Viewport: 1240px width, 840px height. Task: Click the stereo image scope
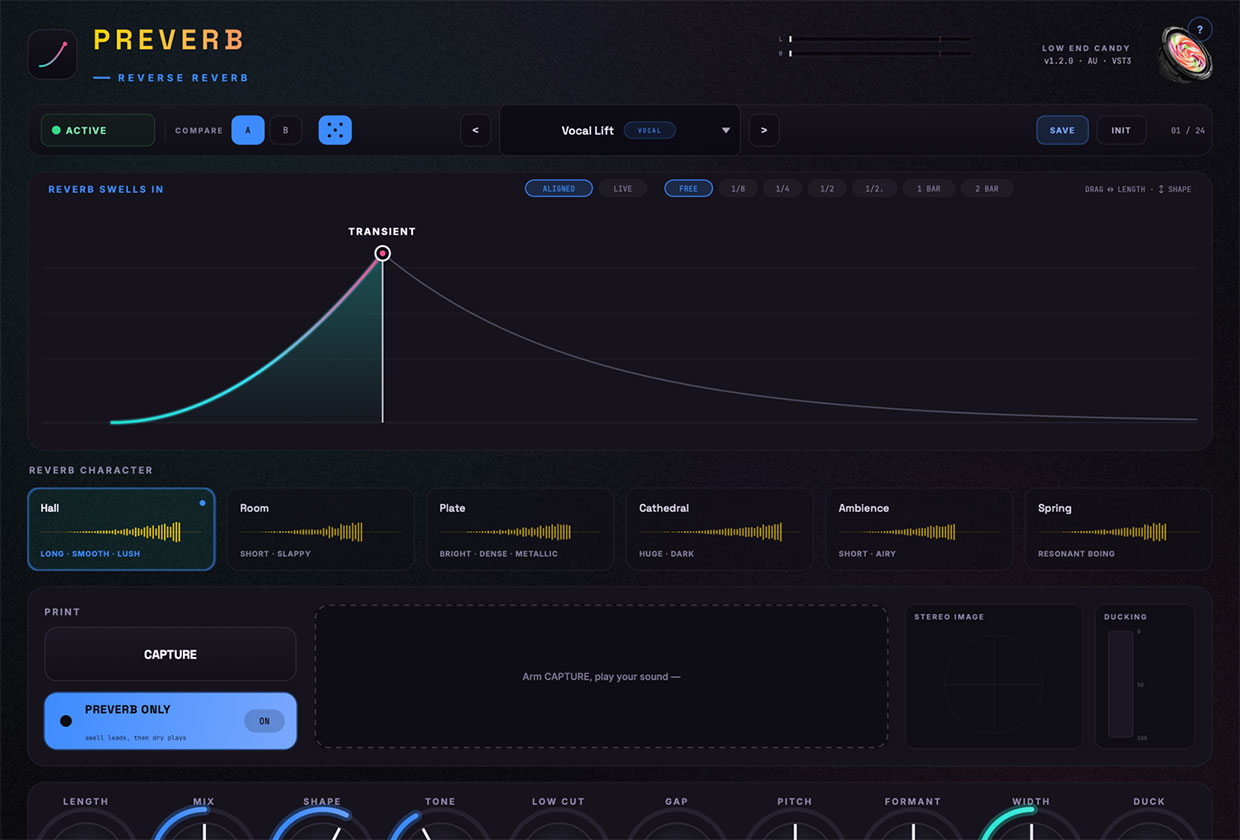[x=994, y=685]
